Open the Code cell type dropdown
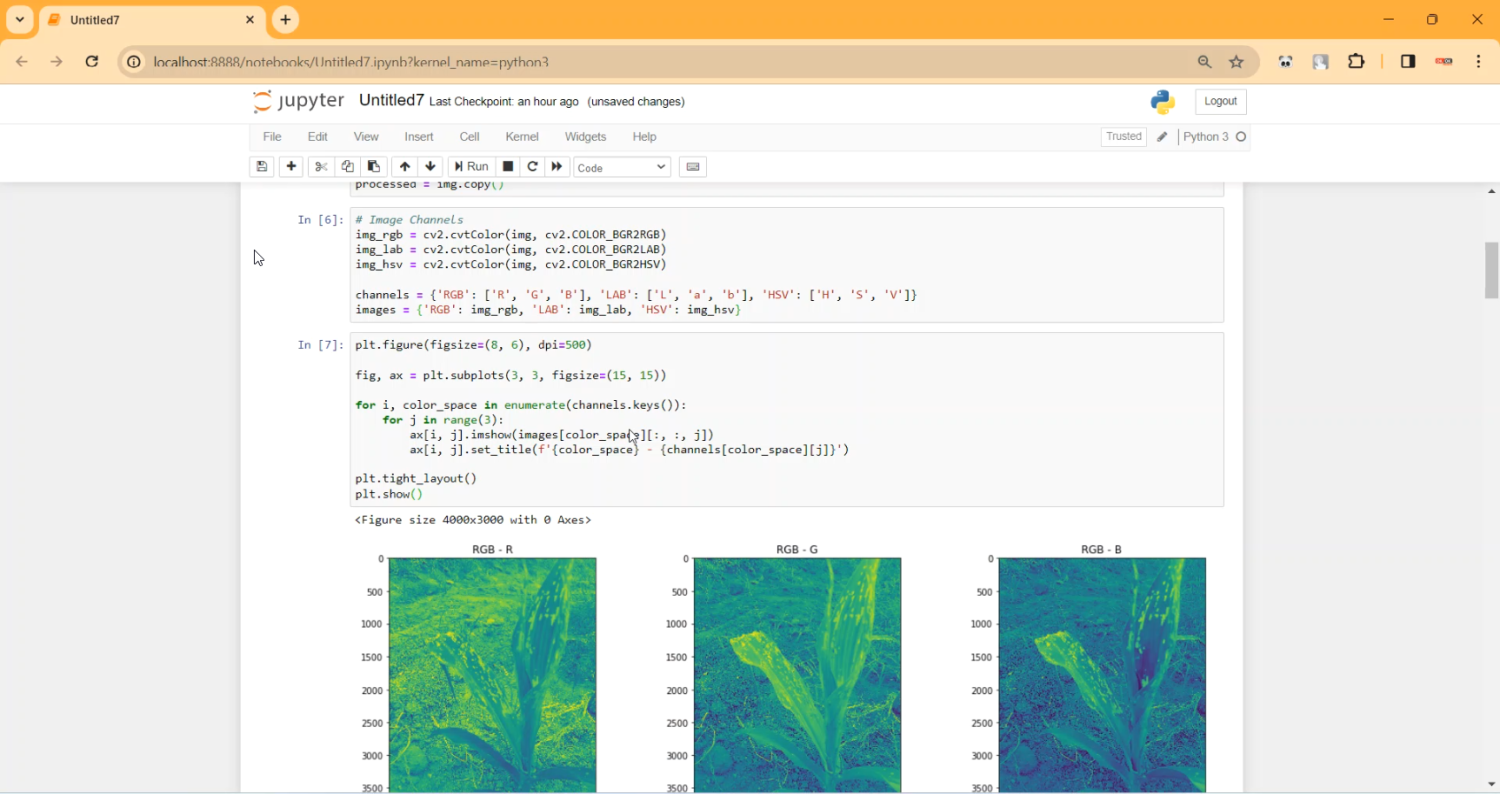The width and height of the screenshot is (1500, 794). point(621,167)
